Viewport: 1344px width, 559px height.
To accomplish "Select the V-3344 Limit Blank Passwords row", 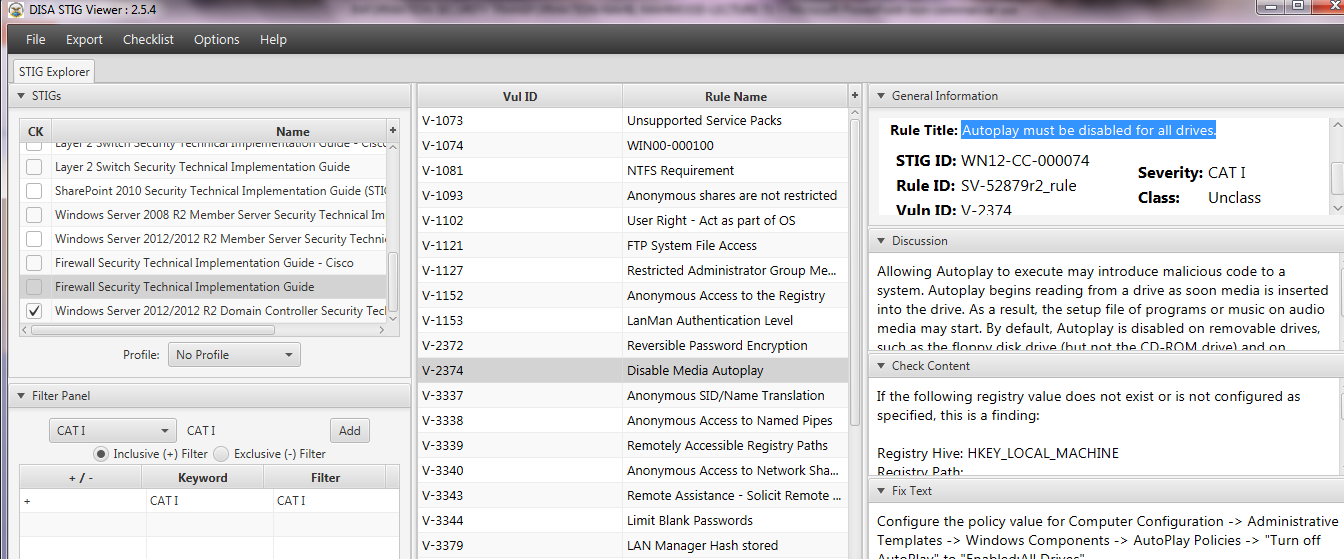I will tap(633, 521).
